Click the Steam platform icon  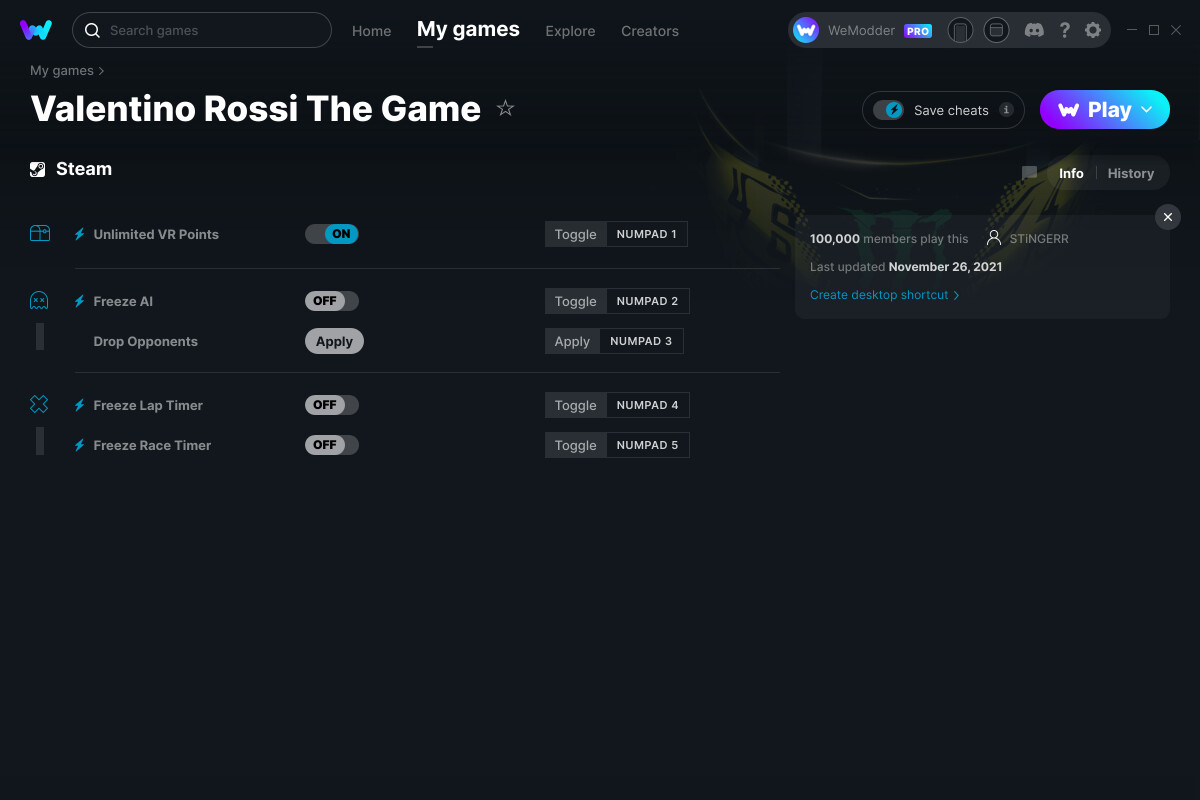pyautogui.click(x=38, y=169)
